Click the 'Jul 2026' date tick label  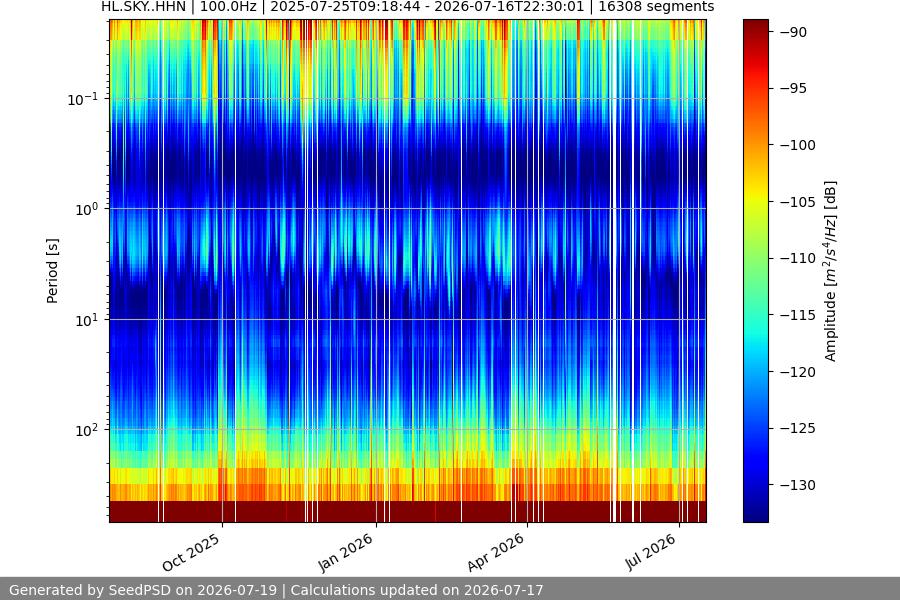(x=651, y=552)
